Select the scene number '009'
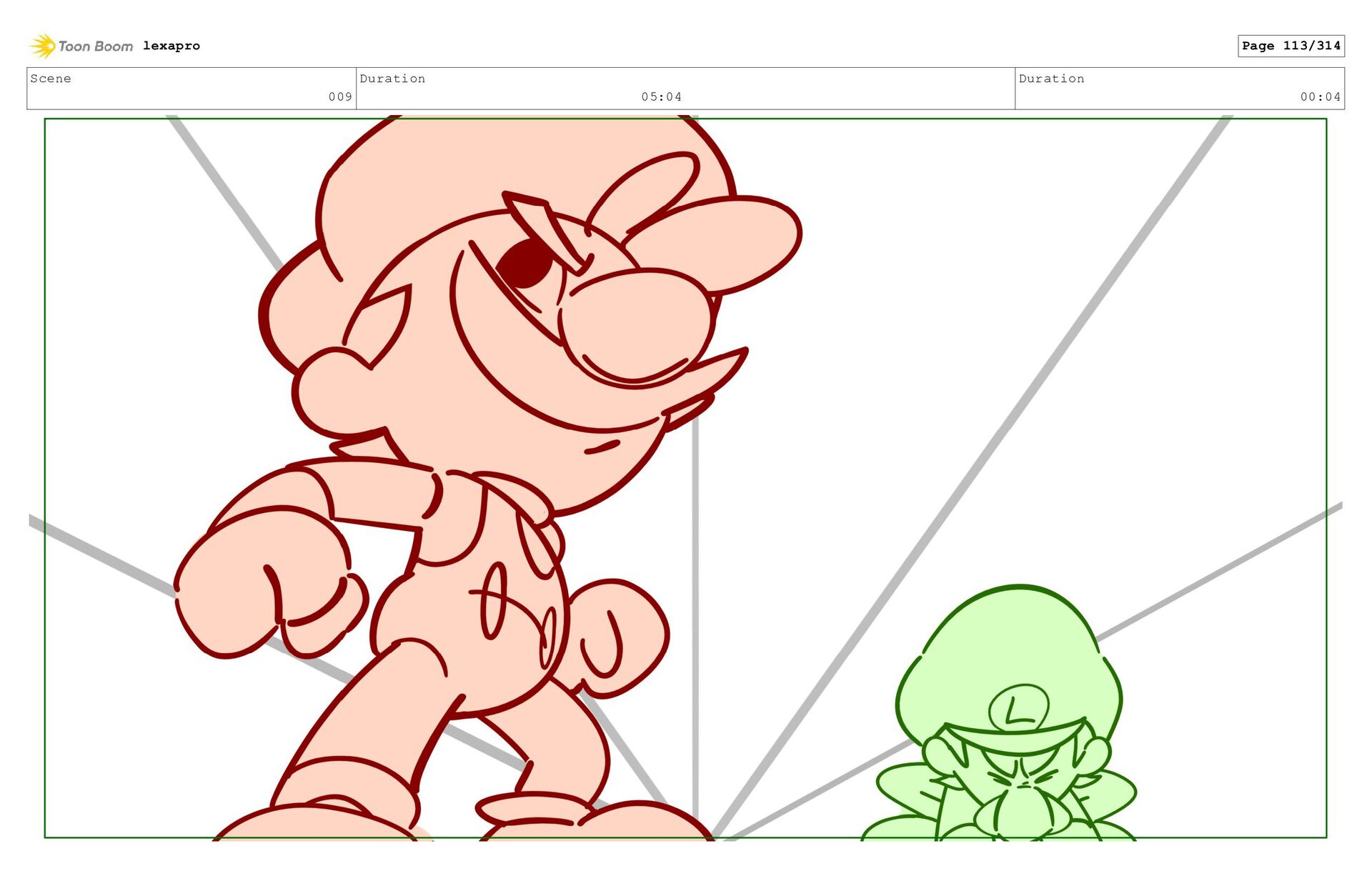Viewport: 1372px width, 886px height. [340, 96]
